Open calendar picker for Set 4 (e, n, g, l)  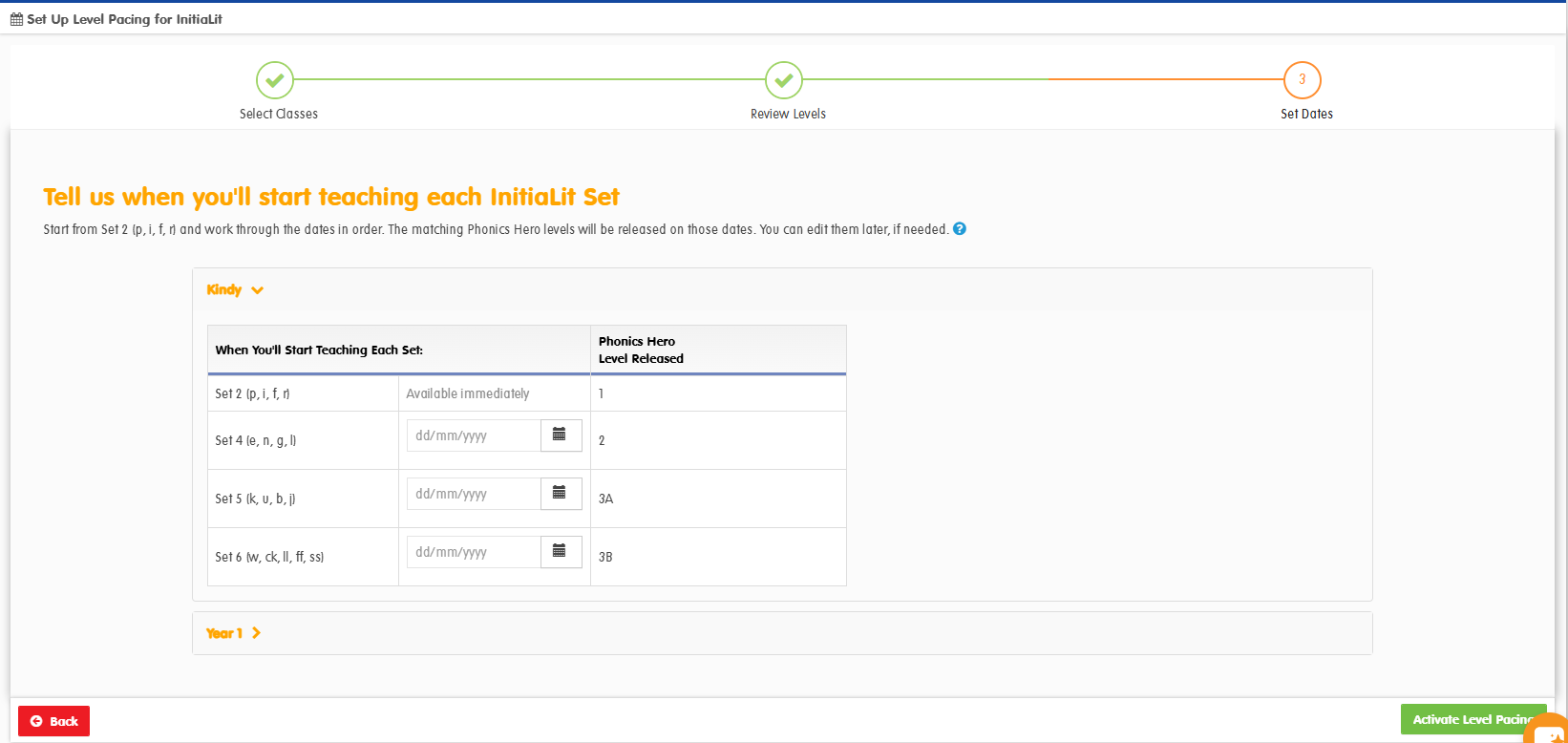[x=562, y=435]
